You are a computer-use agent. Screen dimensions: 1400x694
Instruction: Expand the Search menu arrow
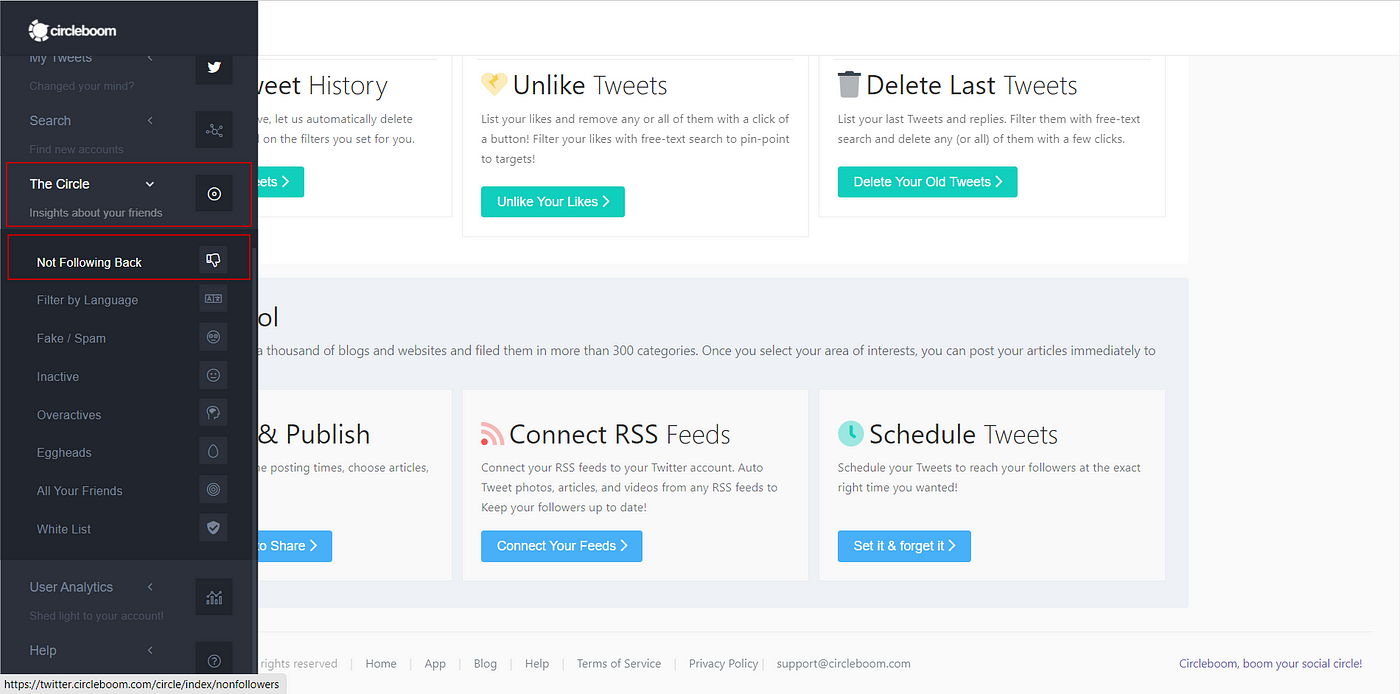[x=150, y=121]
